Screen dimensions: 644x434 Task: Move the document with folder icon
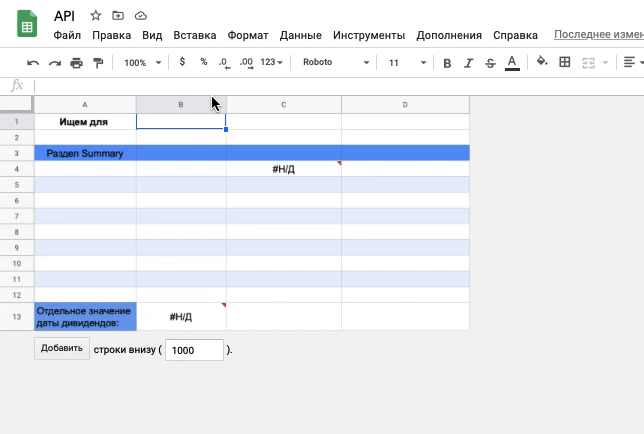point(118,16)
